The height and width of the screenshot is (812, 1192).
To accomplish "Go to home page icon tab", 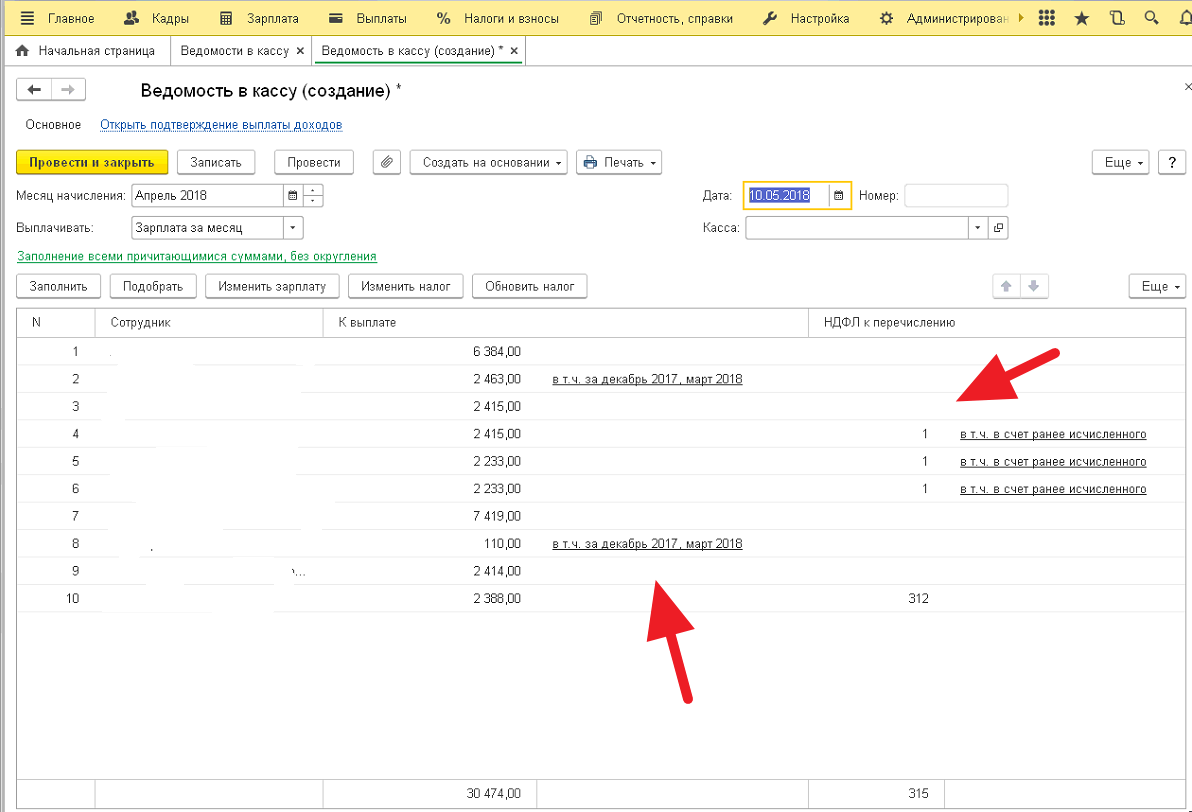I will [x=22, y=51].
